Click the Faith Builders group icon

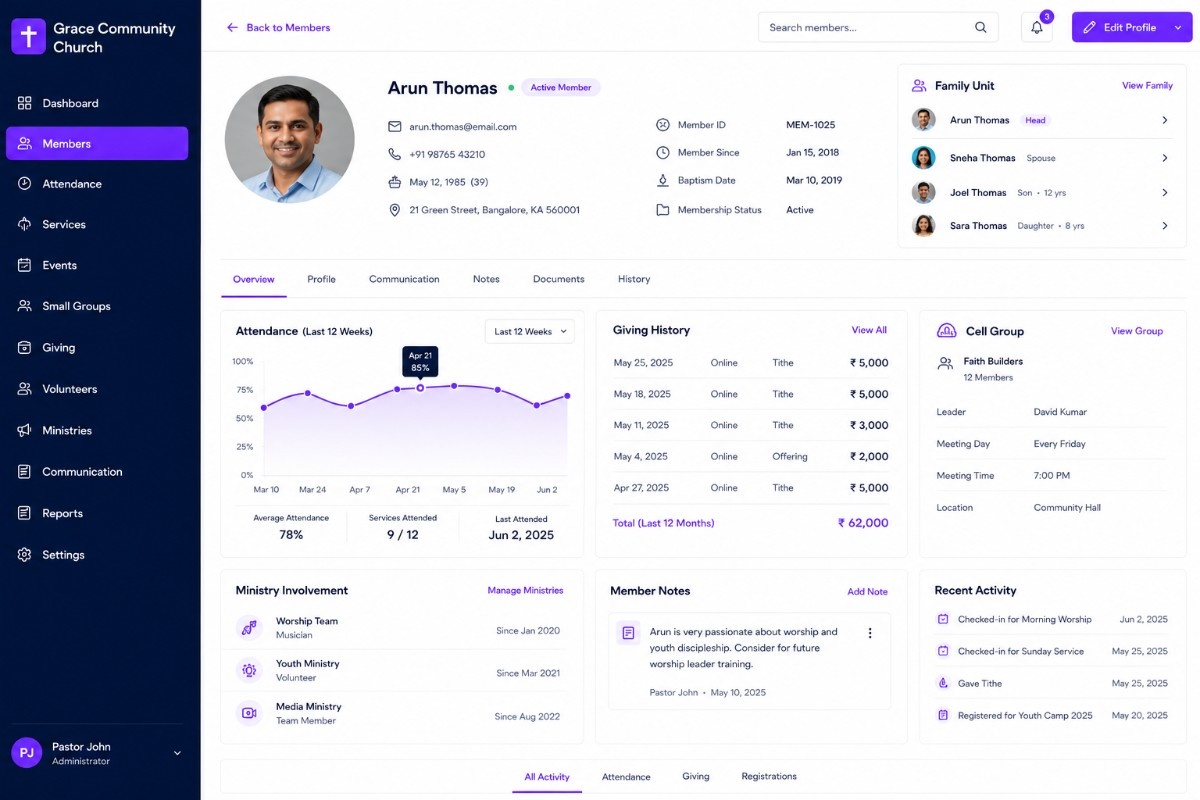coord(945,364)
